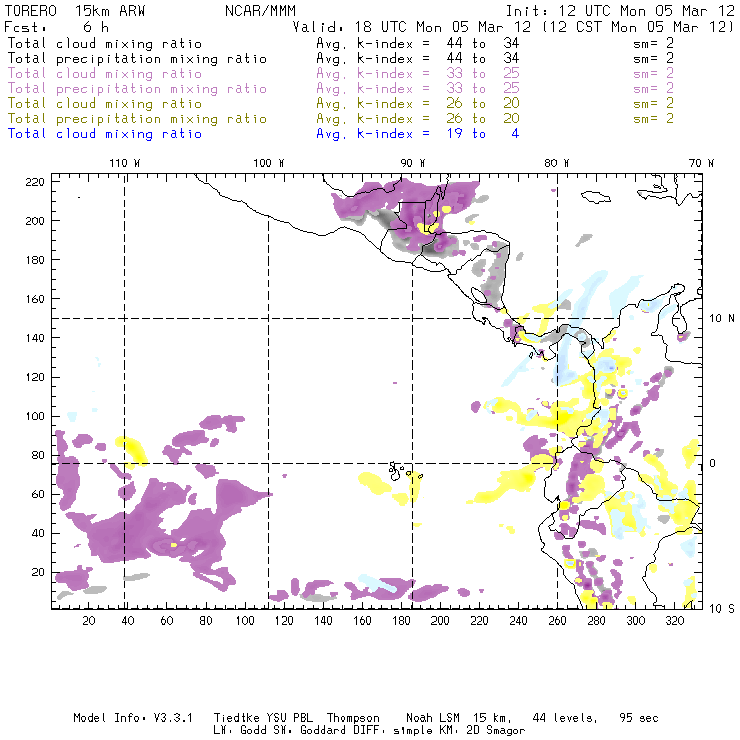The height and width of the screenshot is (740, 740).
Task: Click "120" on the vertical axis
Action: [x=35, y=377]
